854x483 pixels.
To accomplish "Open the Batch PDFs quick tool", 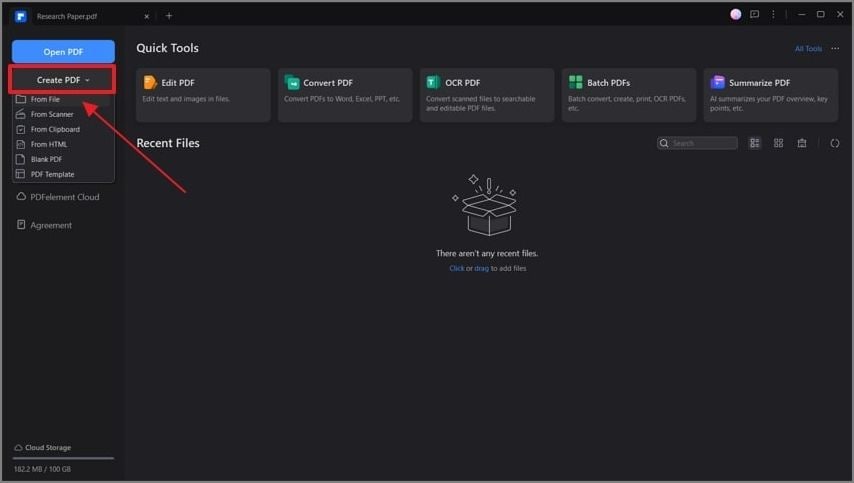I will pos(629,95).
